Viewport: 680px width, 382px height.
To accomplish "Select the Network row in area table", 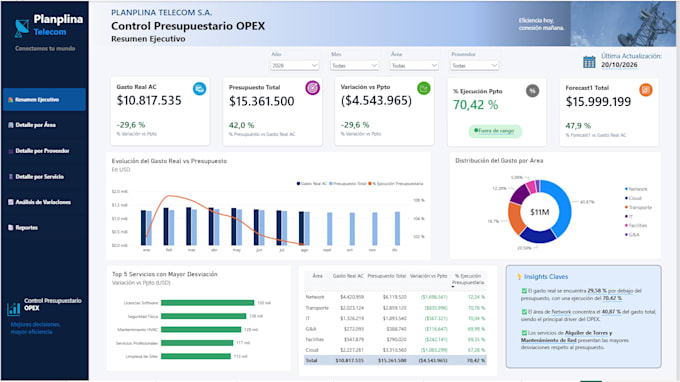I will [395, 297].
